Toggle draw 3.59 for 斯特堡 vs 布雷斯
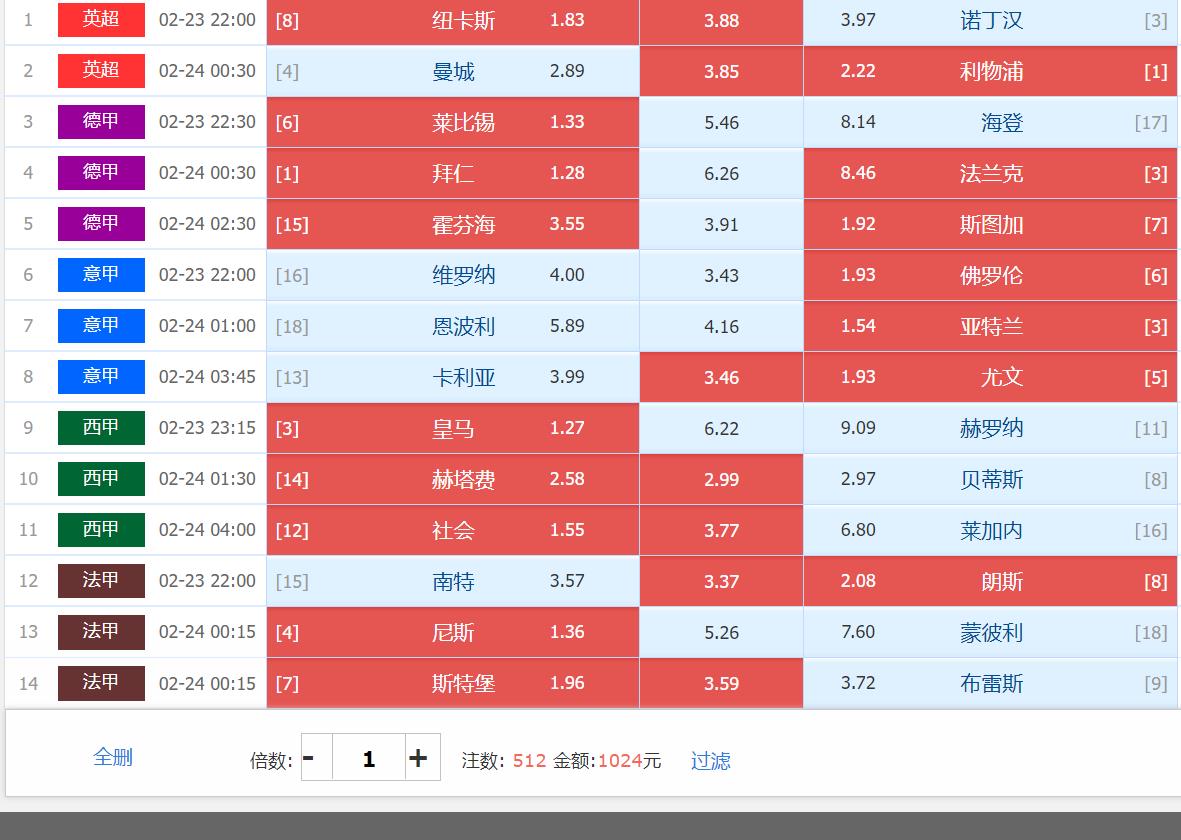The height and width of the screenshot is (840, 1181). tap(722, 683)
